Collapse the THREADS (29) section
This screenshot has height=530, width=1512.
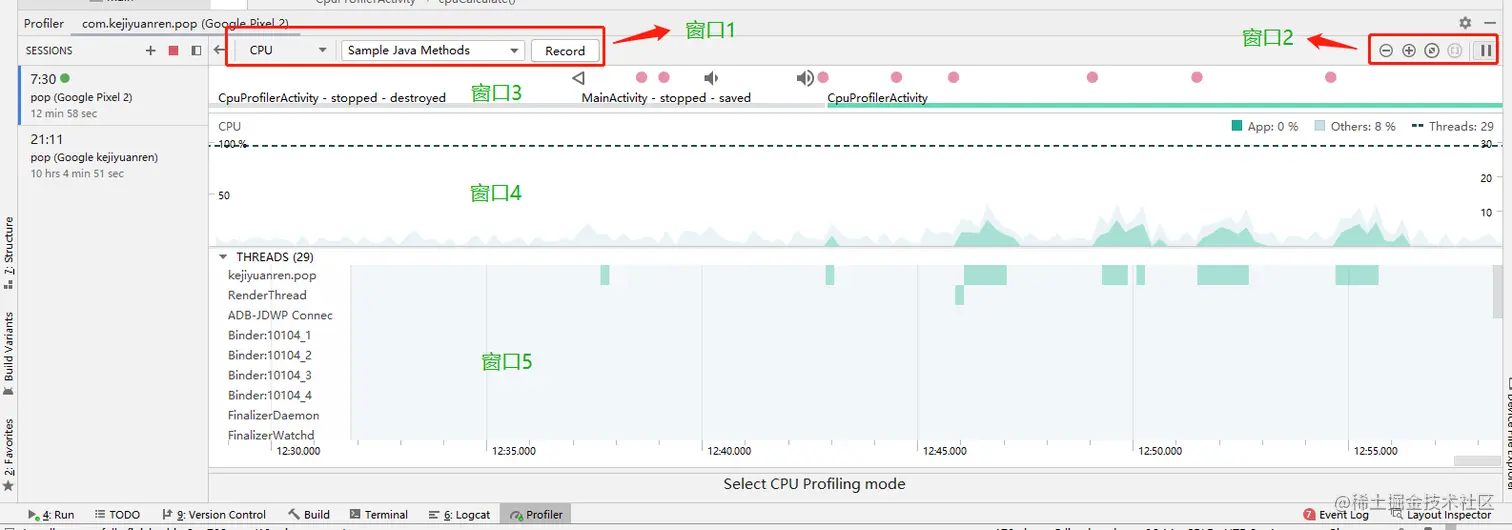pos(223,257)
